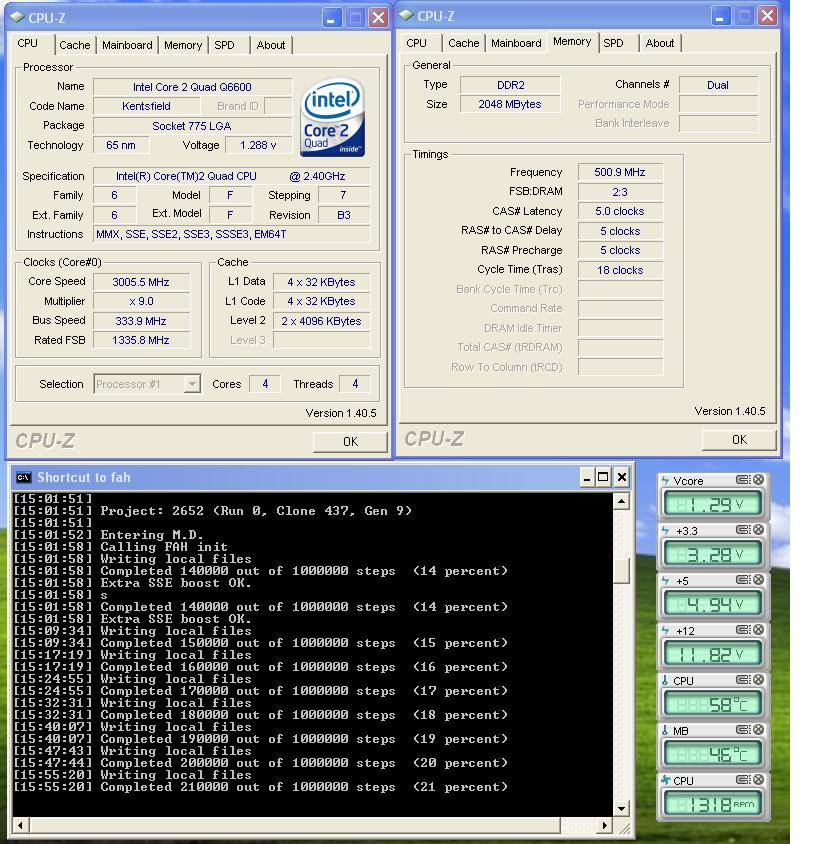Click the FSB:DRAM ratio value 2:3
Viewport: 840px width, 844px height.
pos(620,192)
